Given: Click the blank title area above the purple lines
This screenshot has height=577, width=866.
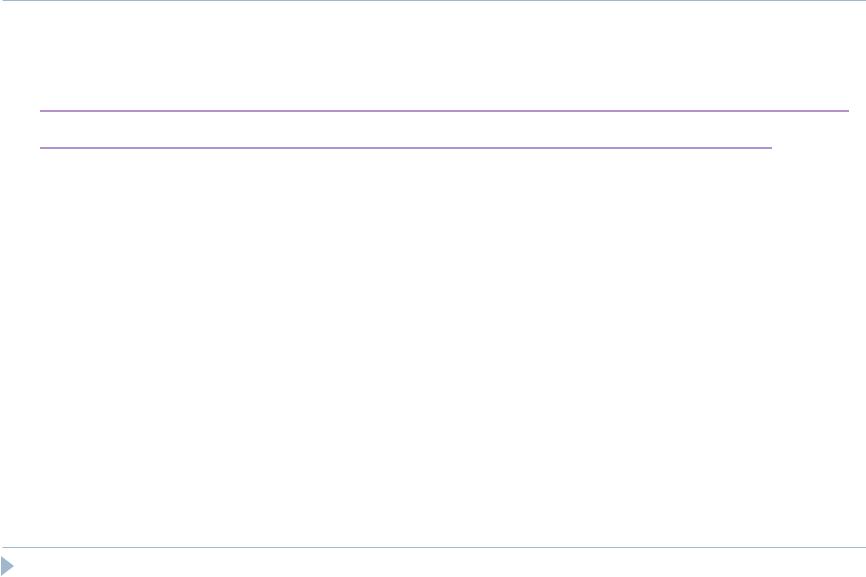Looking at the screenshot, I should (444, 55).
